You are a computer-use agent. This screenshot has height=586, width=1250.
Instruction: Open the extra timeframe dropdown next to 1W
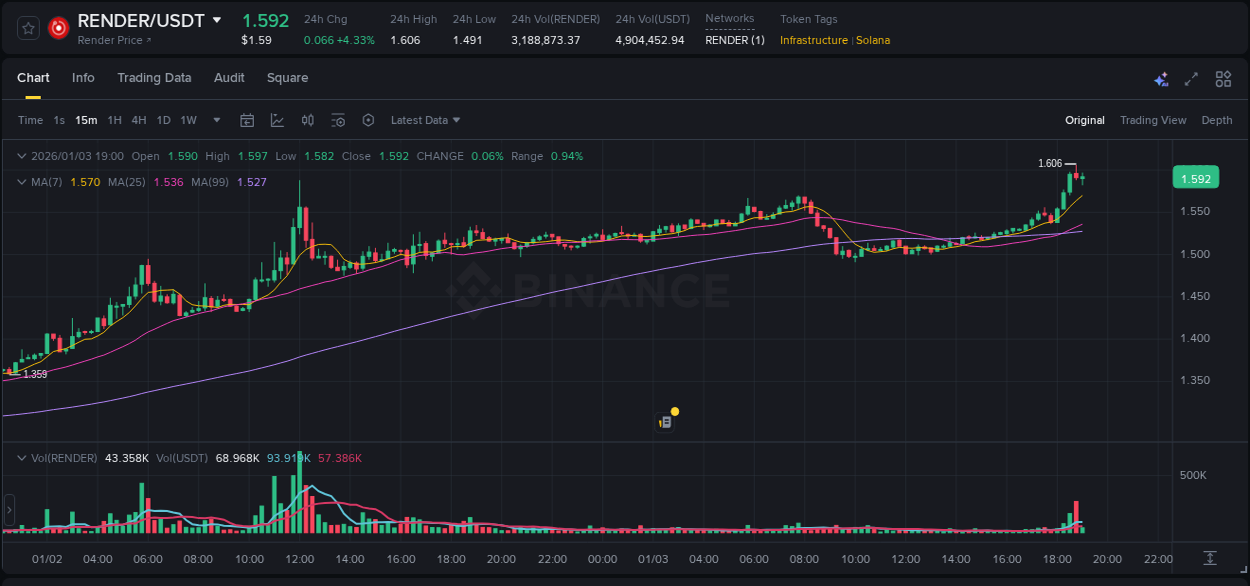click(215, 120)
